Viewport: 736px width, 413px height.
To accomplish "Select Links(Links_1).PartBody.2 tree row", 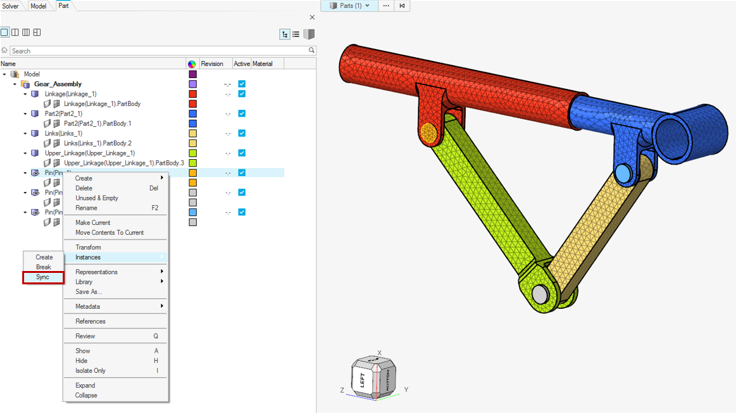I will coord(98,143).
